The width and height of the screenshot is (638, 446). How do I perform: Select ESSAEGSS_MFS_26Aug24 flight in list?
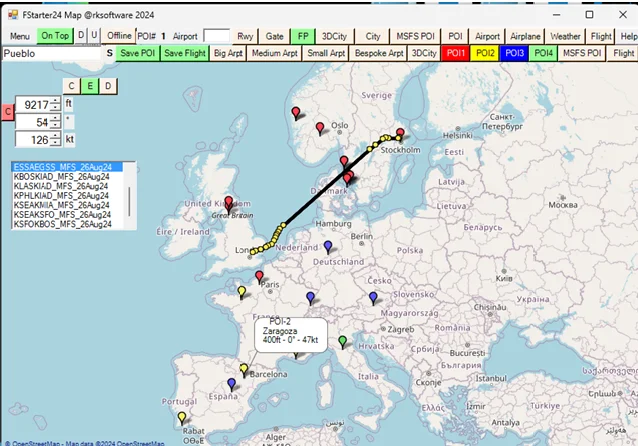pyautogui.click(x=68, y=167)
